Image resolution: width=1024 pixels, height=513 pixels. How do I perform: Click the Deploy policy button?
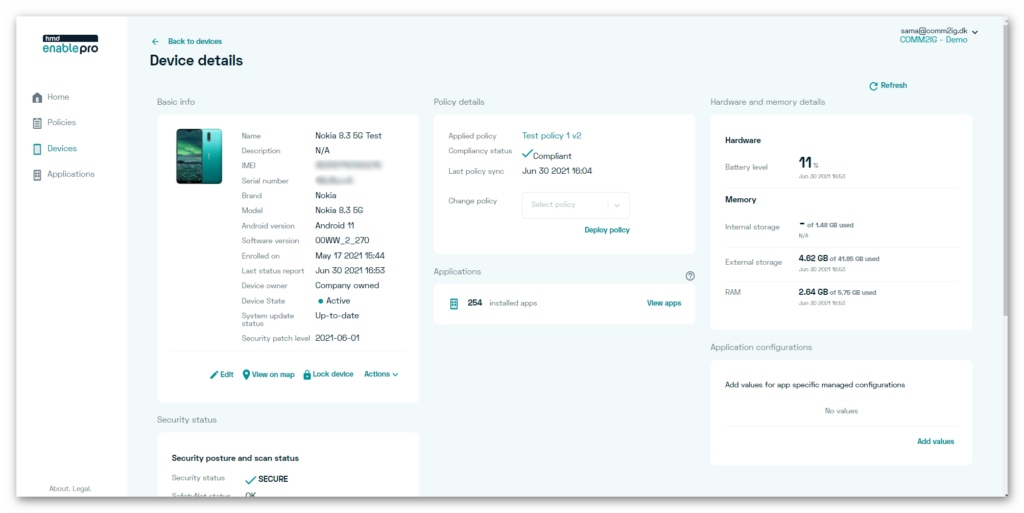607,230
